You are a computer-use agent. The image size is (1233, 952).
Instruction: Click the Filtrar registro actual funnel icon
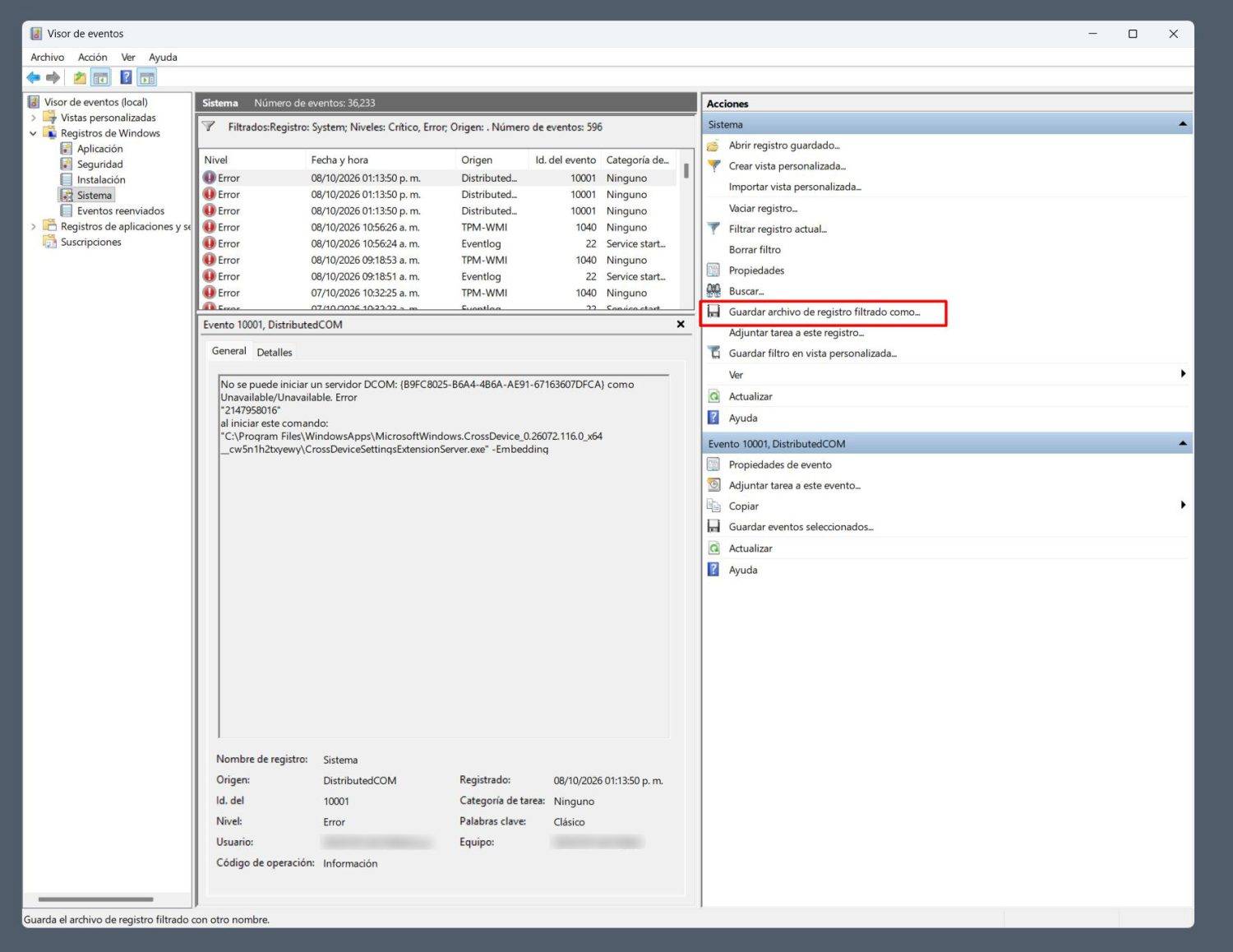[x=713, y=229]
